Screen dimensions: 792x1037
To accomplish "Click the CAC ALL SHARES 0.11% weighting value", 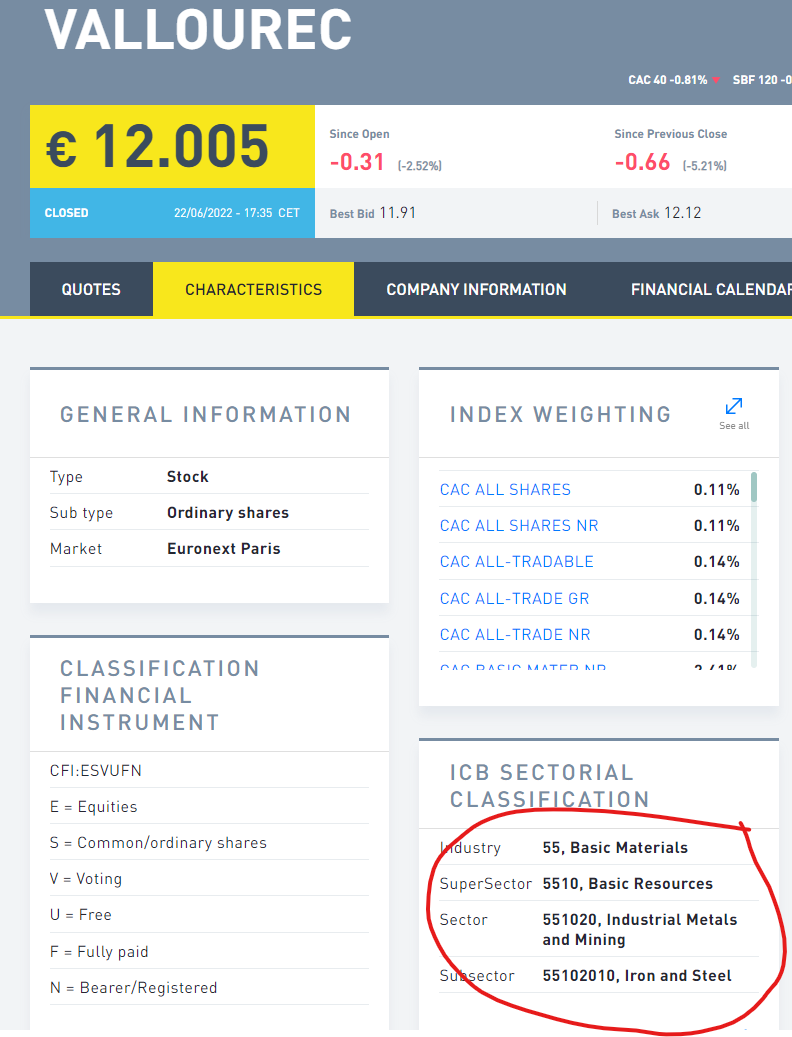I will tap(717, 489).
